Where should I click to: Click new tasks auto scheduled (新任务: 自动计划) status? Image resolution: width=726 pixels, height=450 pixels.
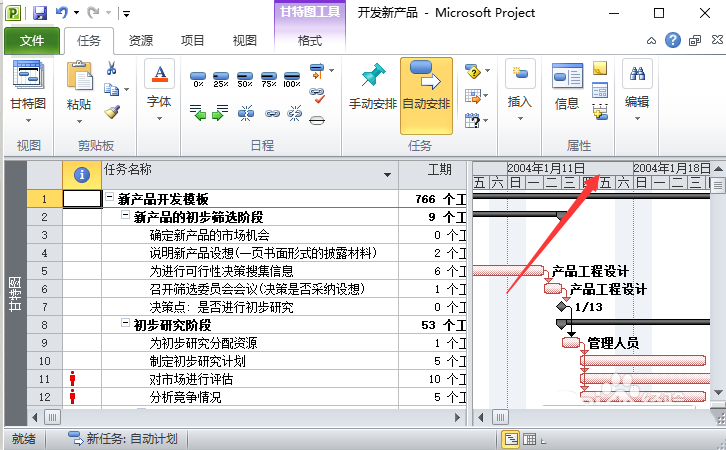point(123,438)
